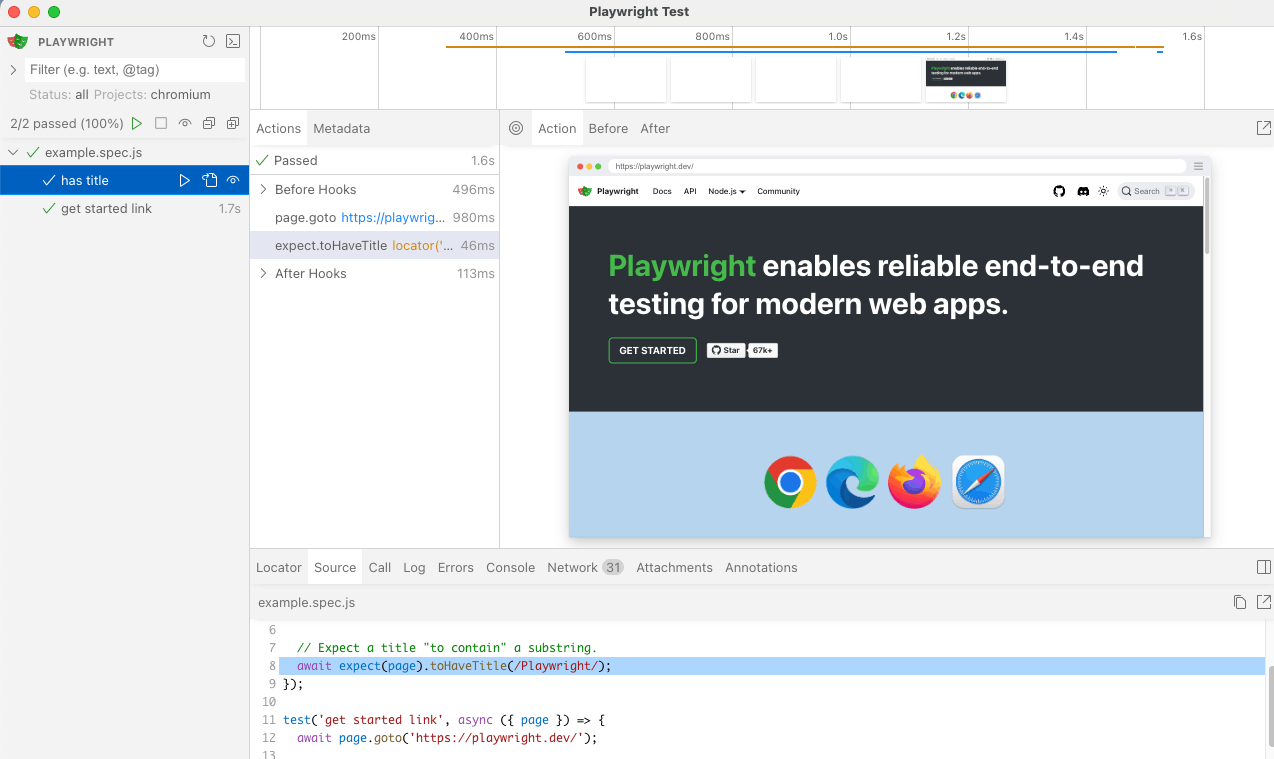Screen dimensions: 1274x759
Task: Click the 1.2s timeline marker
Action: click(956, 36)
